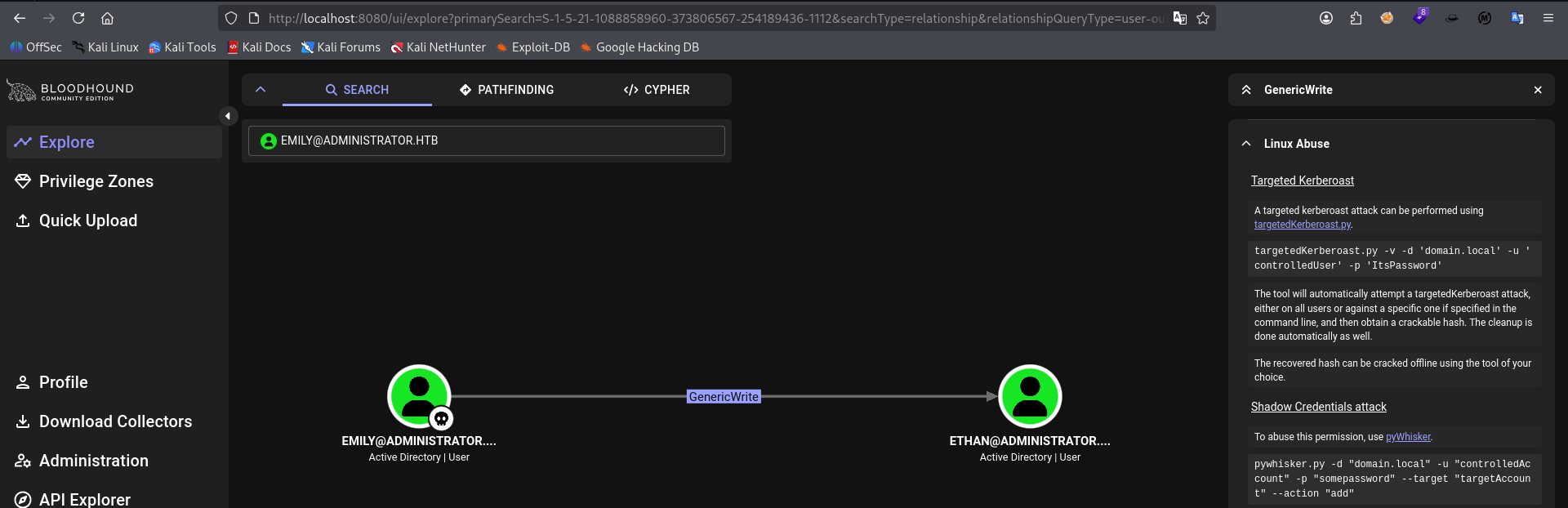Close the GenericWrite panel
This screenshot has width=1568, height=508.
(x=1538, y=90)
